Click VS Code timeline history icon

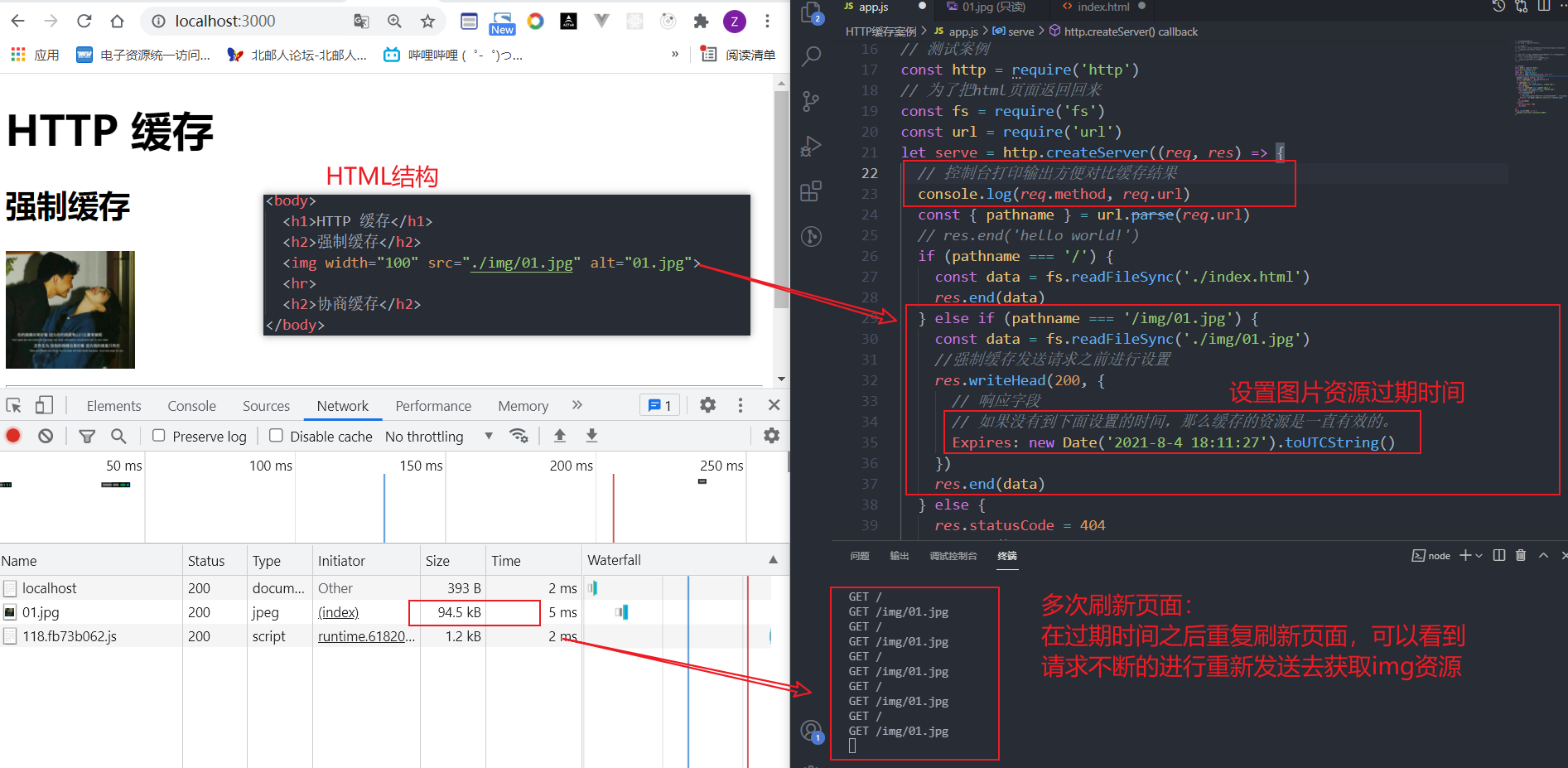pyautogui.click(x=1498, y=7)
